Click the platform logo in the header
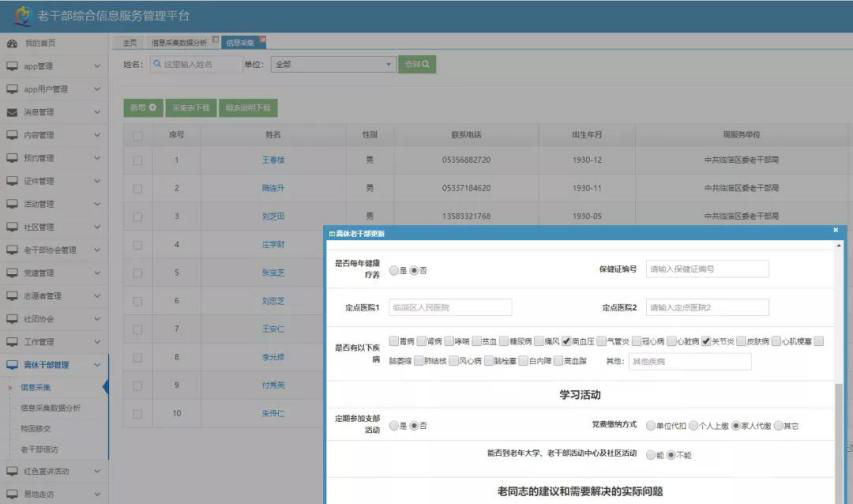Viewport: 853px width, 504px height. pyautogui.click(x=20, y=16)
